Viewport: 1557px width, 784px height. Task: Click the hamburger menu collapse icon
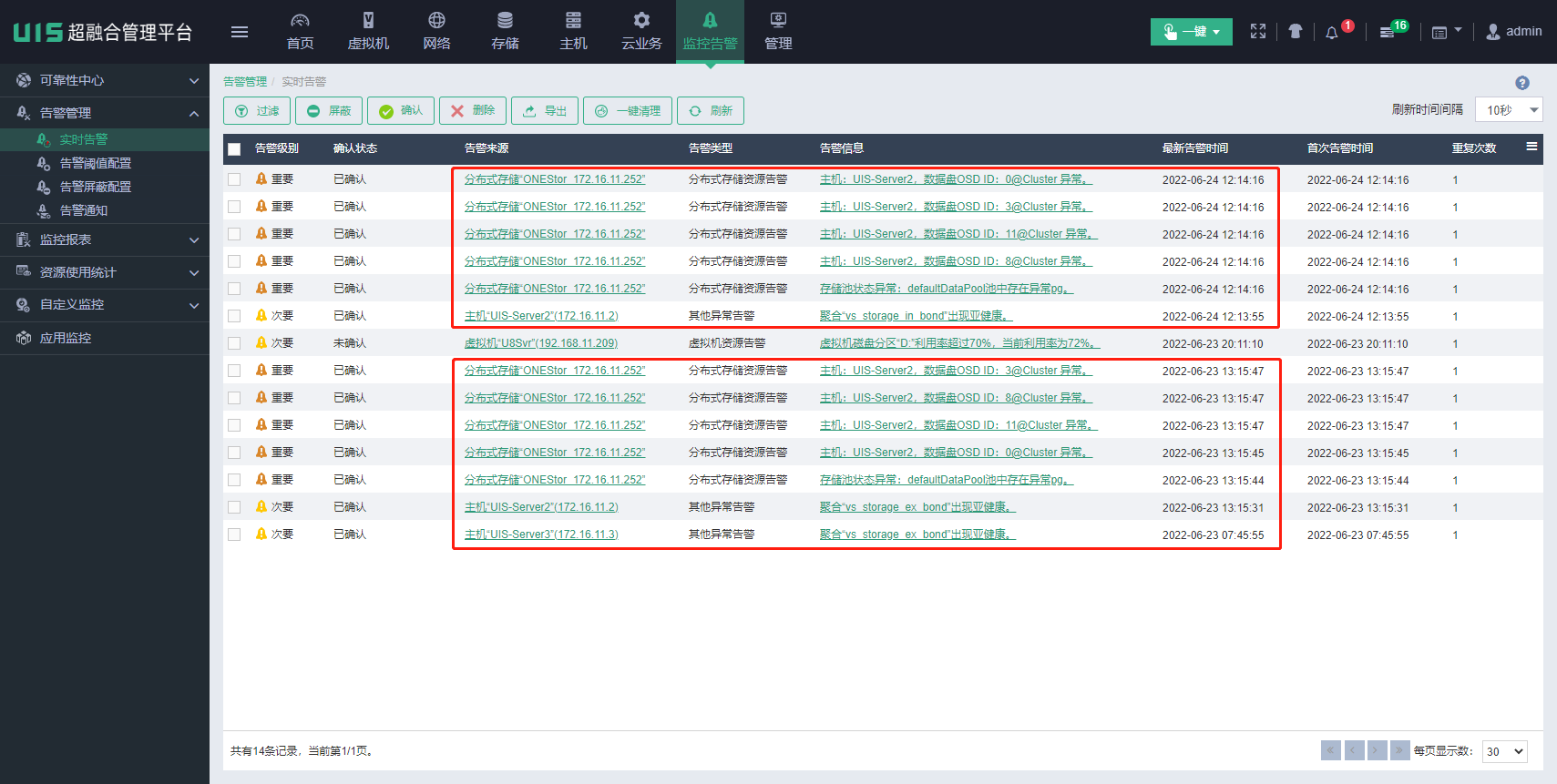(240, 32)
